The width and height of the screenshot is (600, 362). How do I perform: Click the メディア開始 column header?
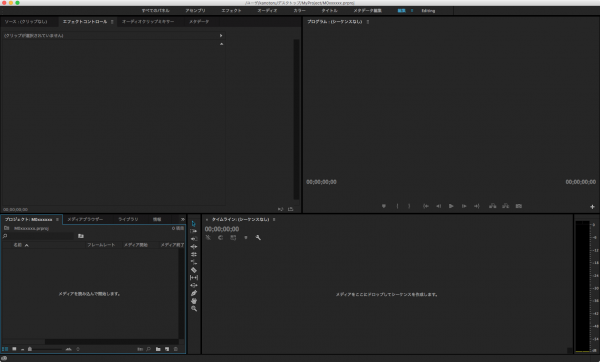pyautogui.click(x=136, y=245)
